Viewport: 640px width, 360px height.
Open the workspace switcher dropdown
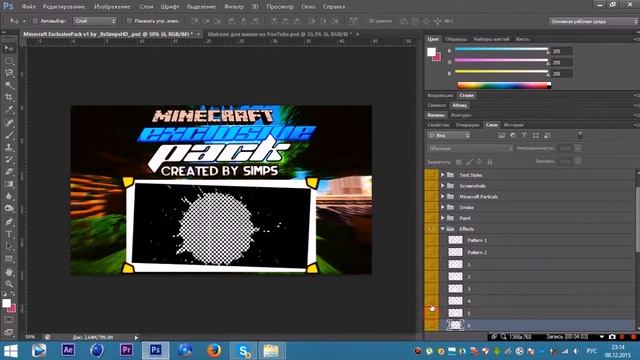[593, 21]
